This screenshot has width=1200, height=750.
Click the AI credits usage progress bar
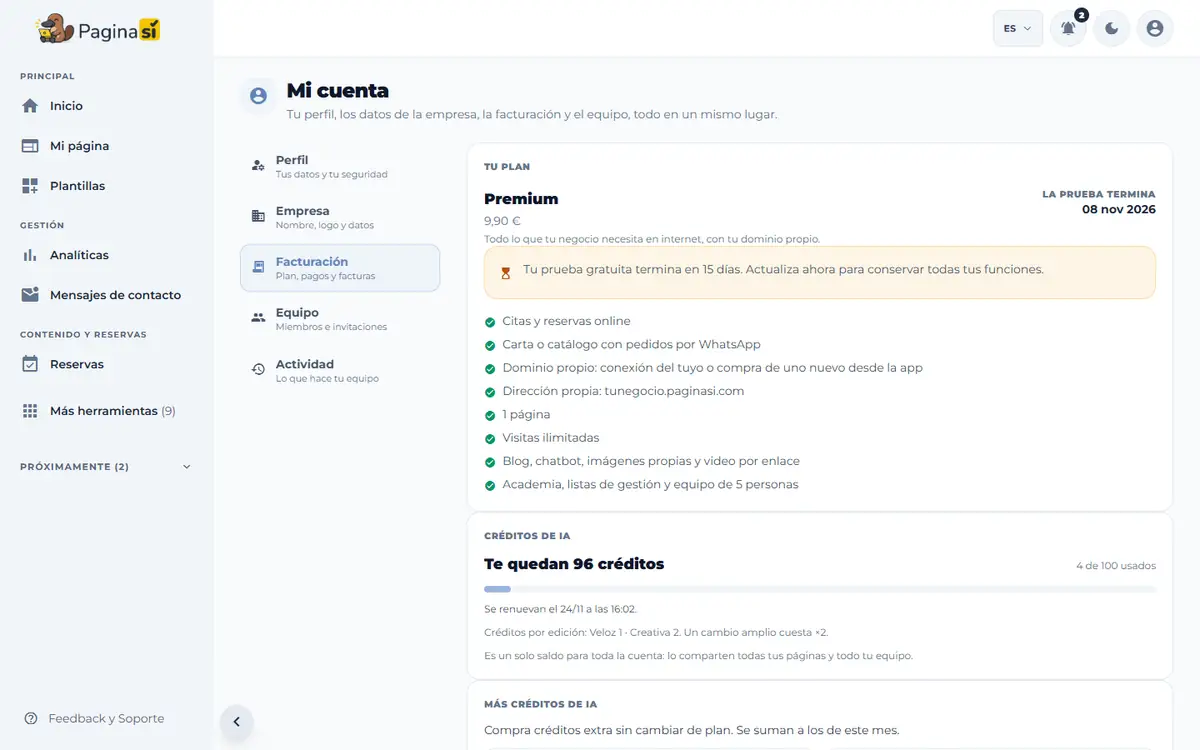tap(820, 589)
